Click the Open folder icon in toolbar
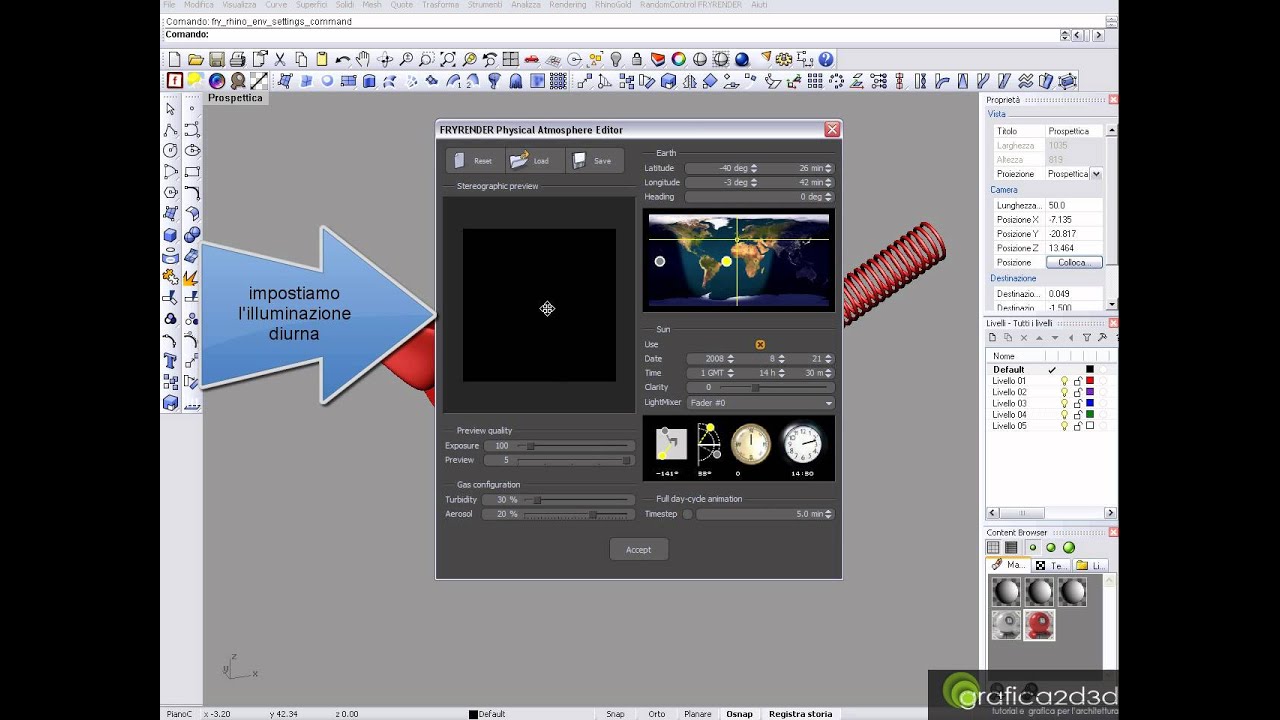The width and height of the screenshot is (1280, 720). tap(196, 60)
